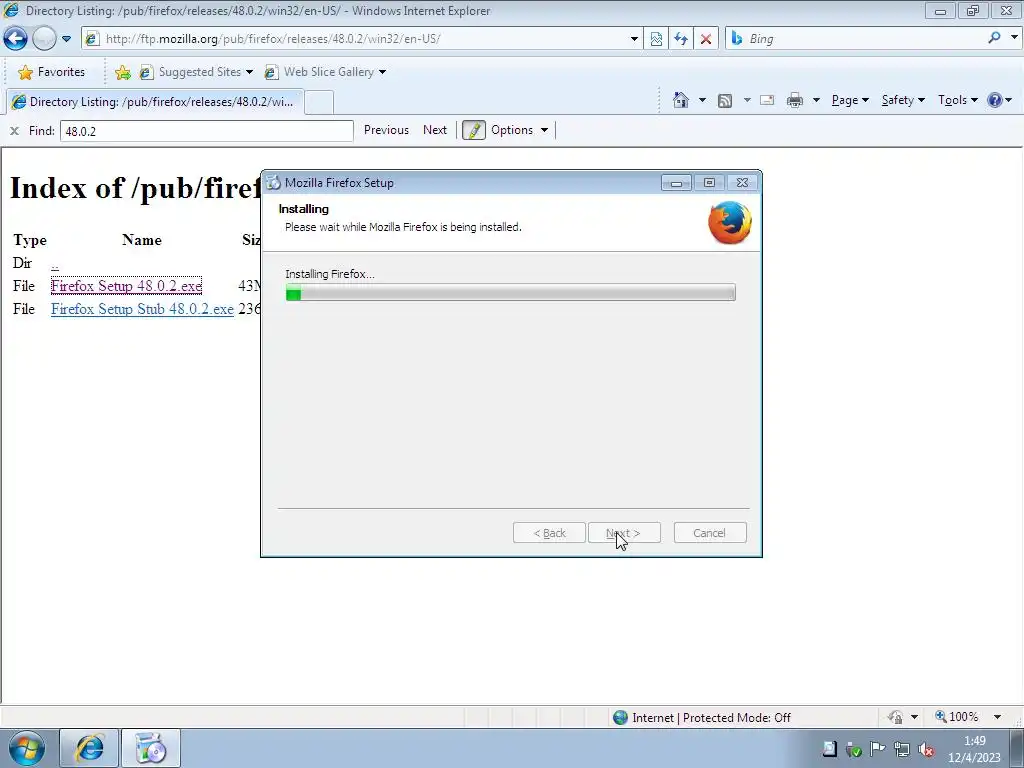Click the Print icon
The width and height of the screenshot is (1024, 768).
click(x=795, y=100)
